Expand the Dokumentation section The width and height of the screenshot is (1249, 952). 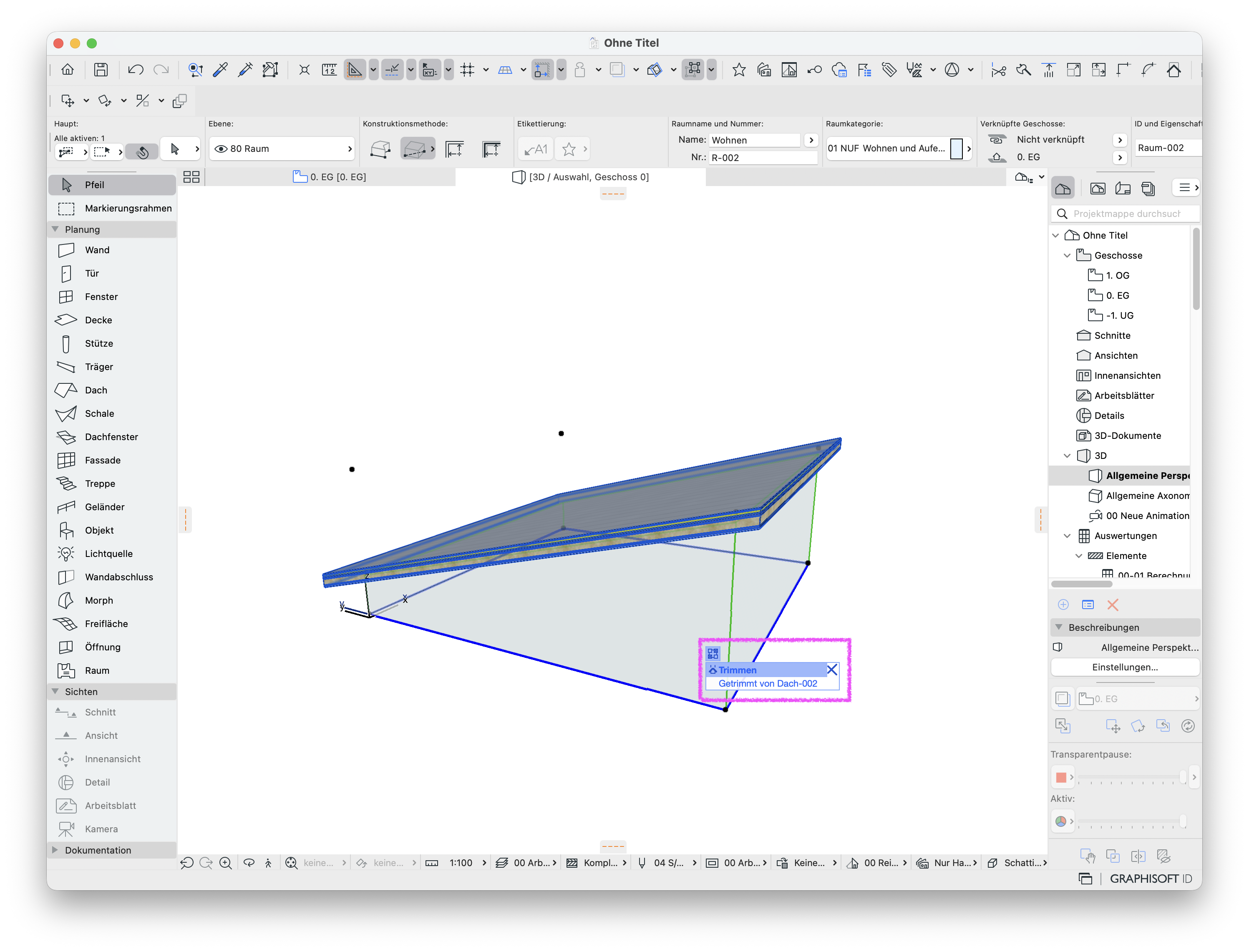pyautogui.click(x=55, y=850)
